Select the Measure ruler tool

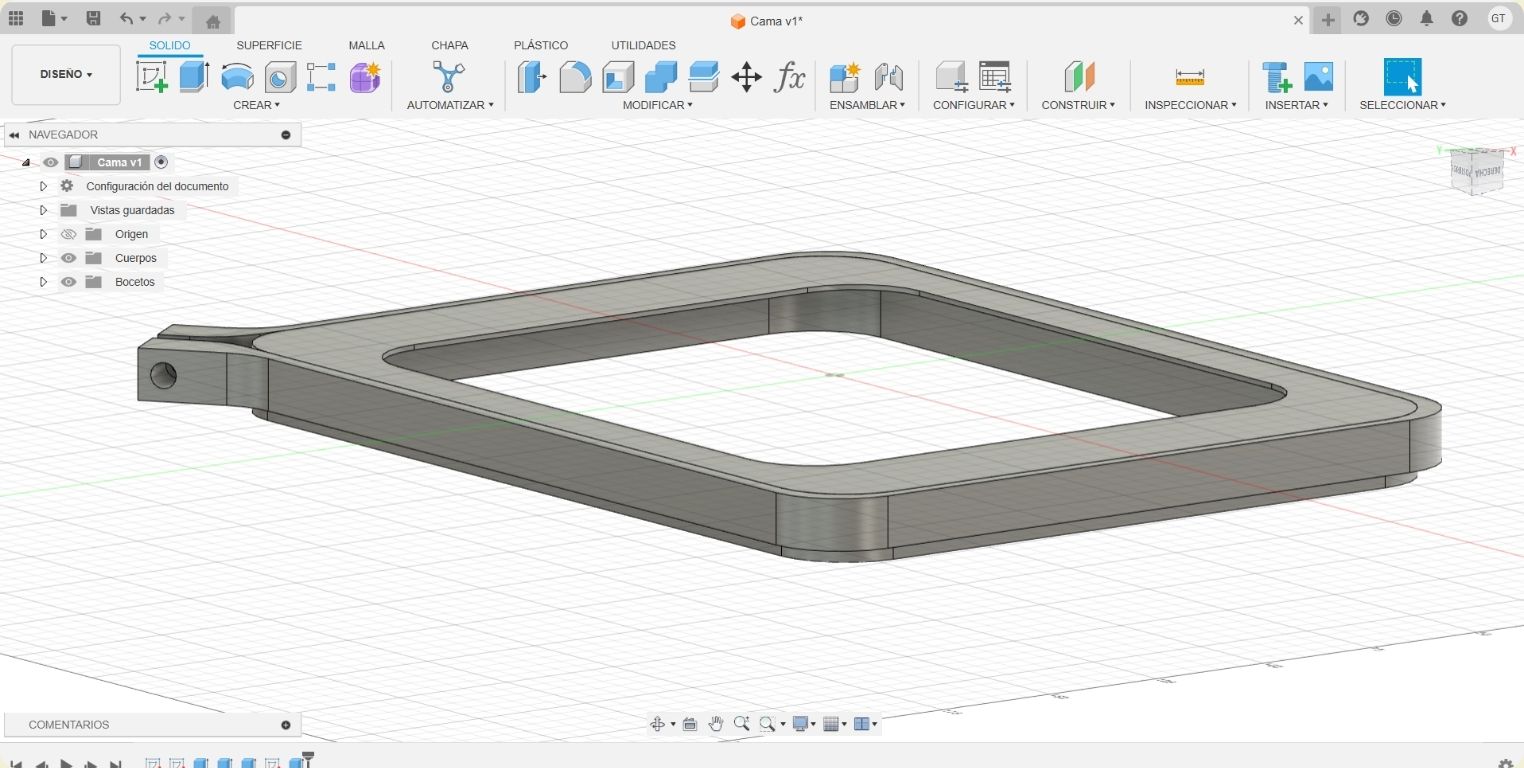point(1190,77)
